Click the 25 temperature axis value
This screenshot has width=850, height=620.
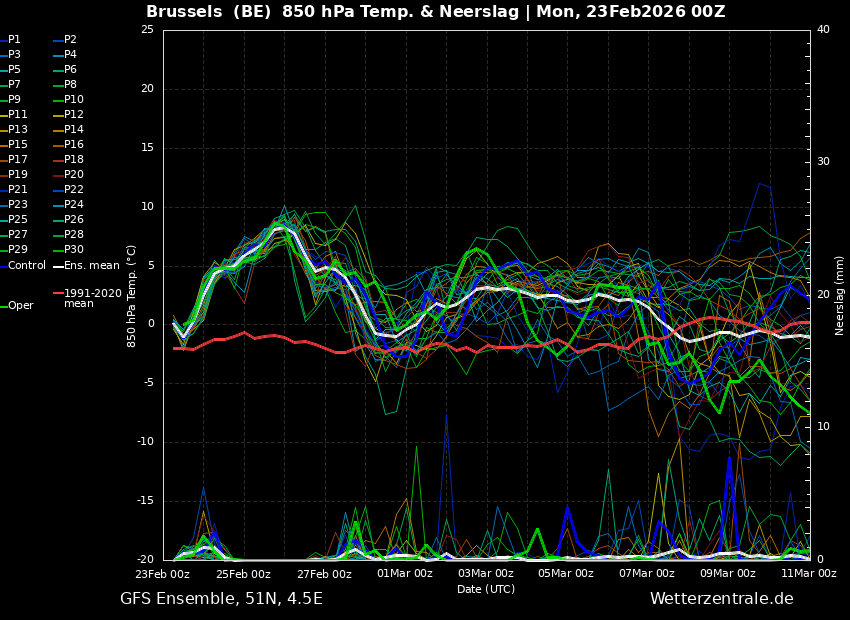tap(147, 30)
